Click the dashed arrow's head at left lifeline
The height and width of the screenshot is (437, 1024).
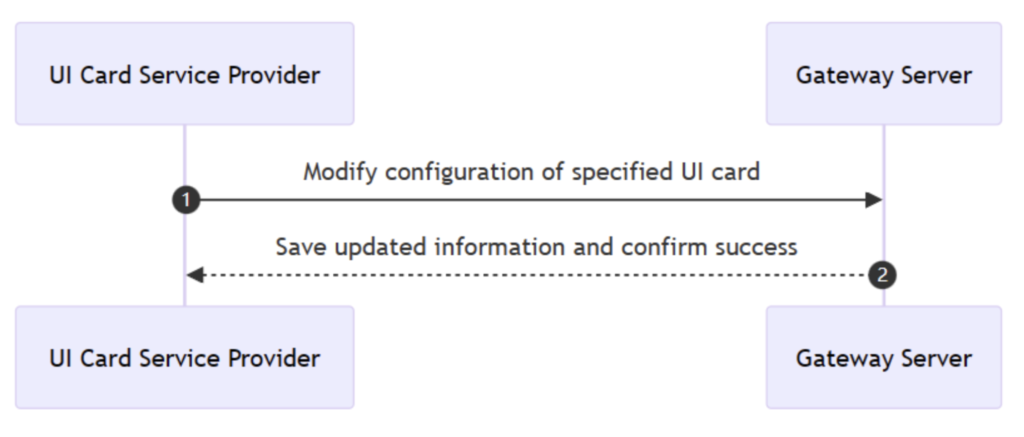point(195,275)
